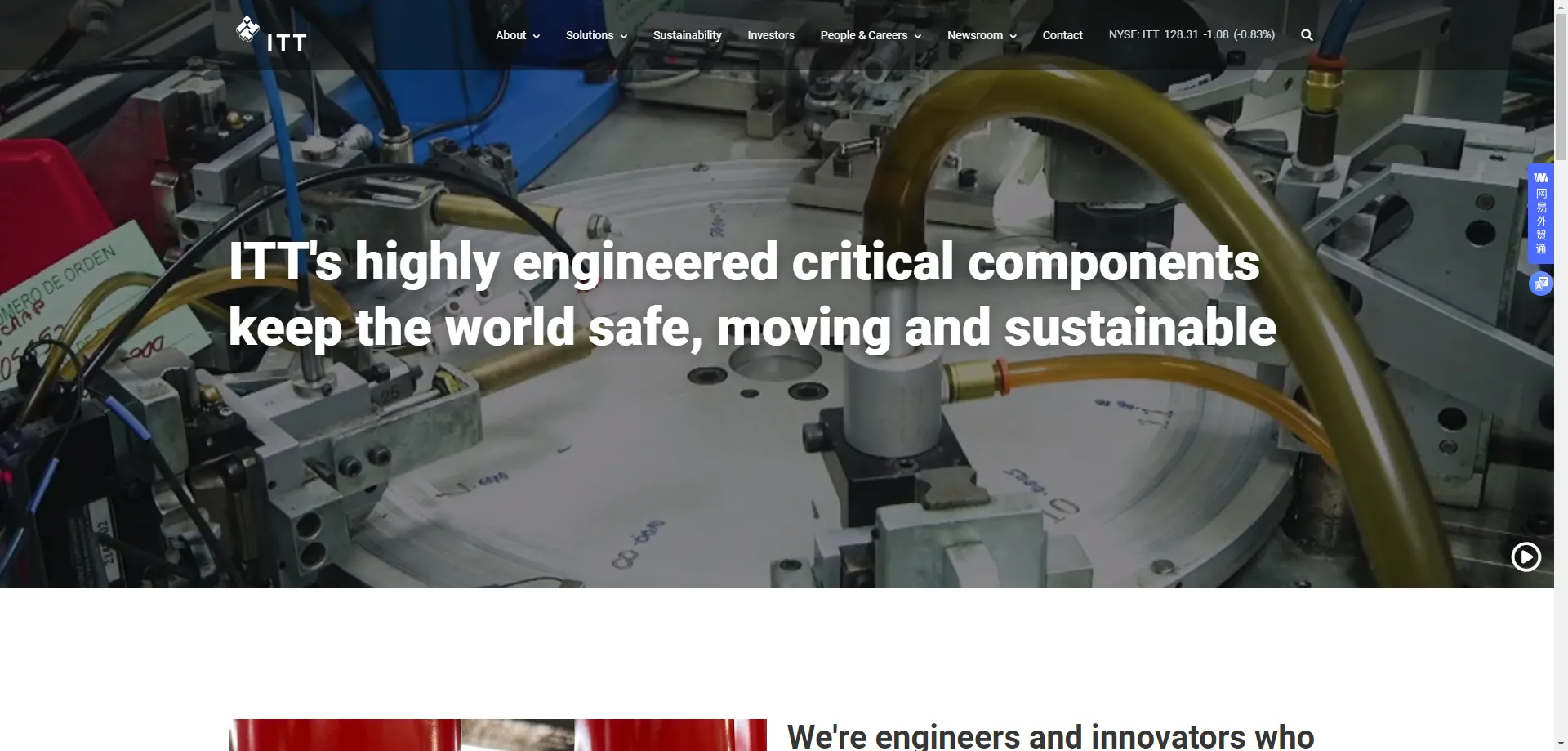Image resolution: width=1568 pixels, height=751 pixels.
Task: Click the NYSE: ITT stock quote
Action: click(x=1192, y=34)
